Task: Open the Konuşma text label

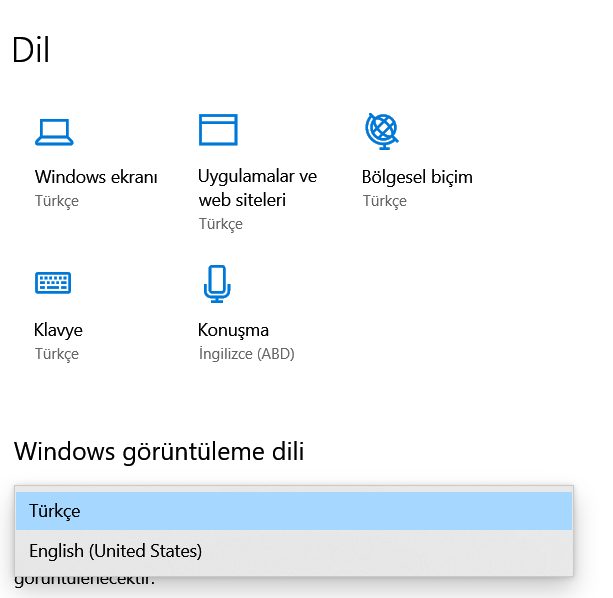Action: [233, 330]
